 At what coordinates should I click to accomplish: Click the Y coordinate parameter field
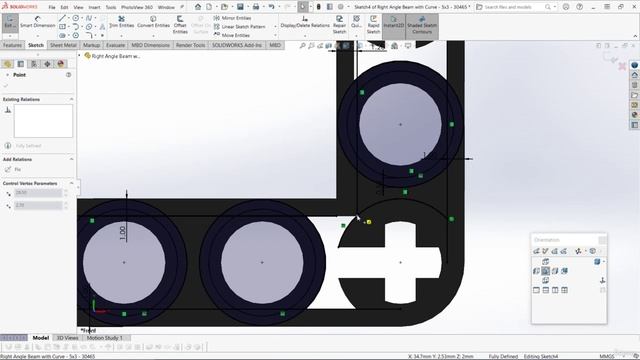pyautogui.click(x=38, y=205)
